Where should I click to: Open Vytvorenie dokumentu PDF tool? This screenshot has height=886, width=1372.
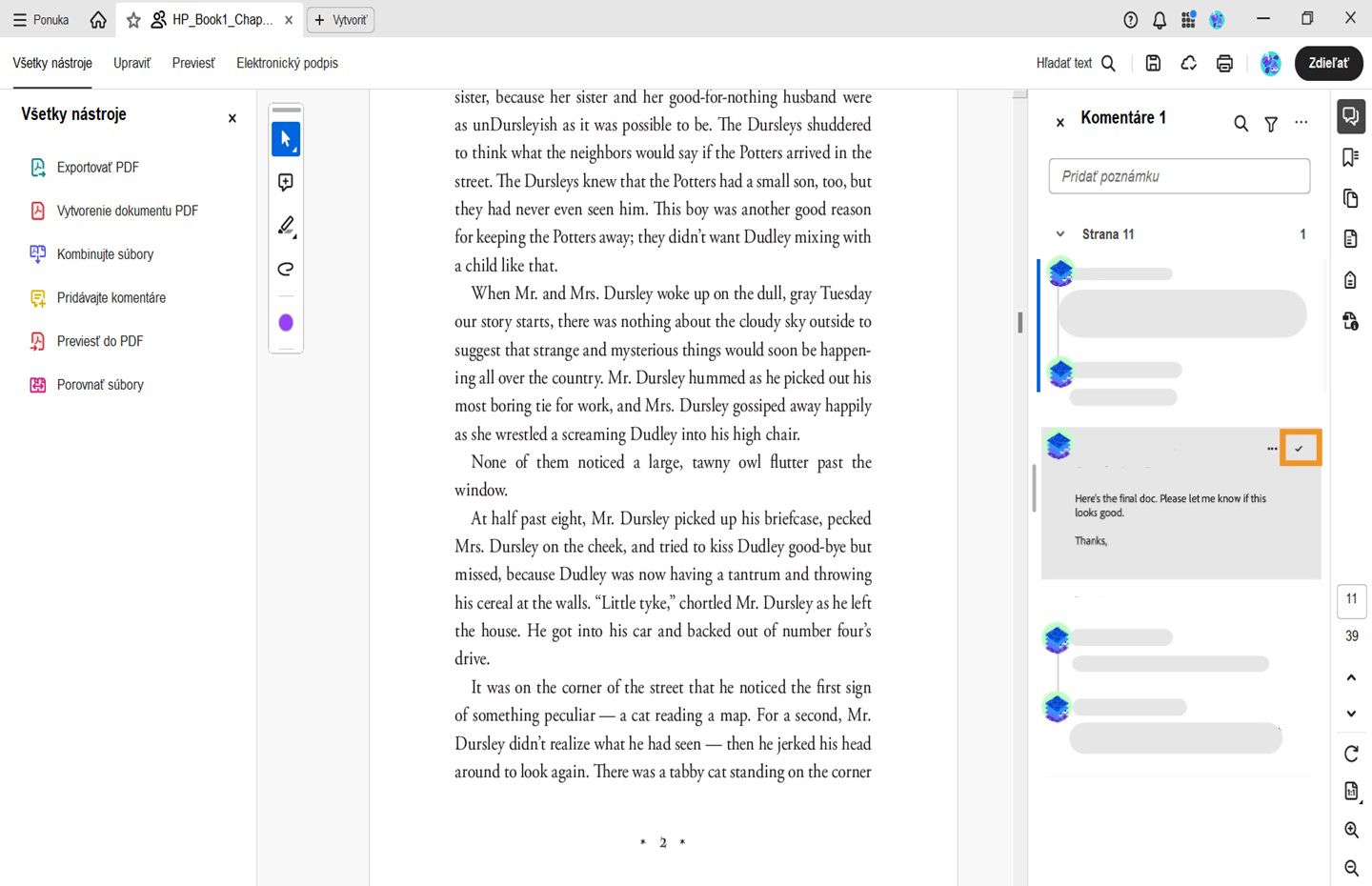click(x=113, y=211)
